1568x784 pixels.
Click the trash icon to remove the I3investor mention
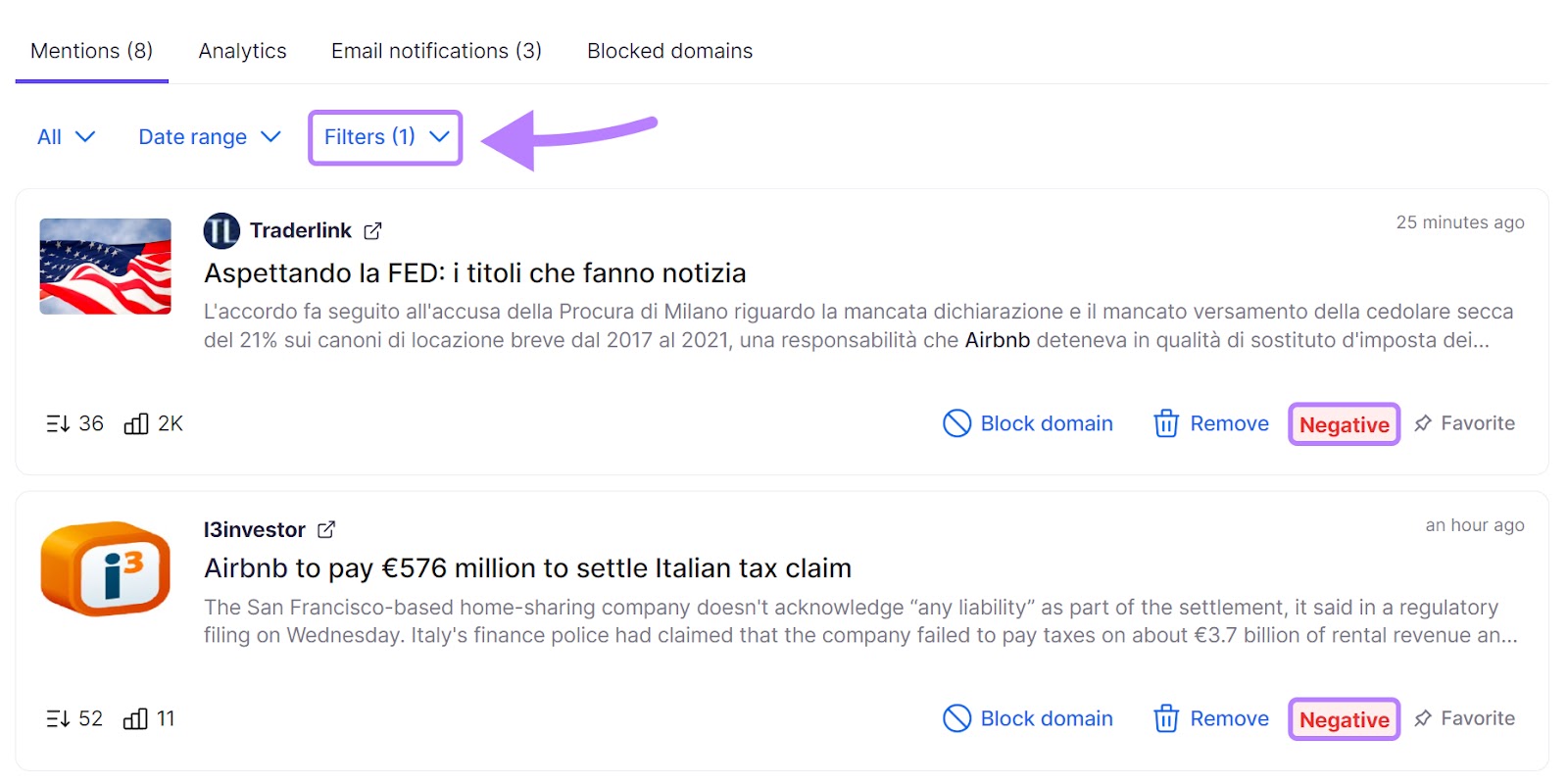click(x=1166, y=718)
